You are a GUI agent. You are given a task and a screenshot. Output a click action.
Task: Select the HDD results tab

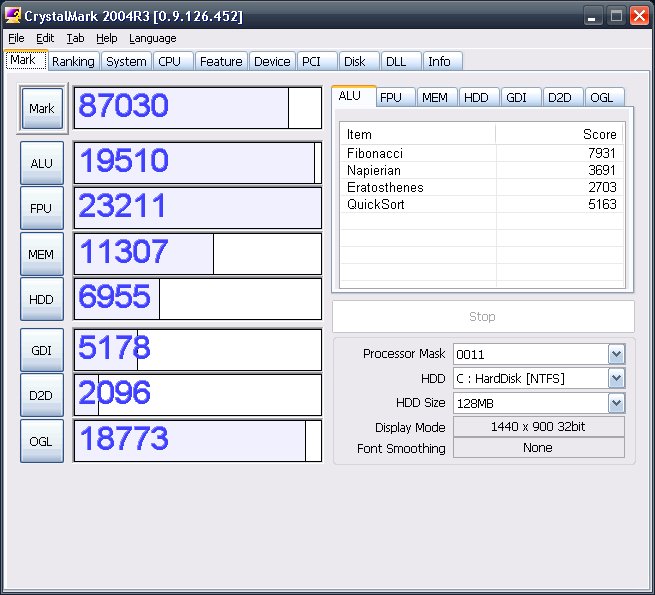point(479,97)
